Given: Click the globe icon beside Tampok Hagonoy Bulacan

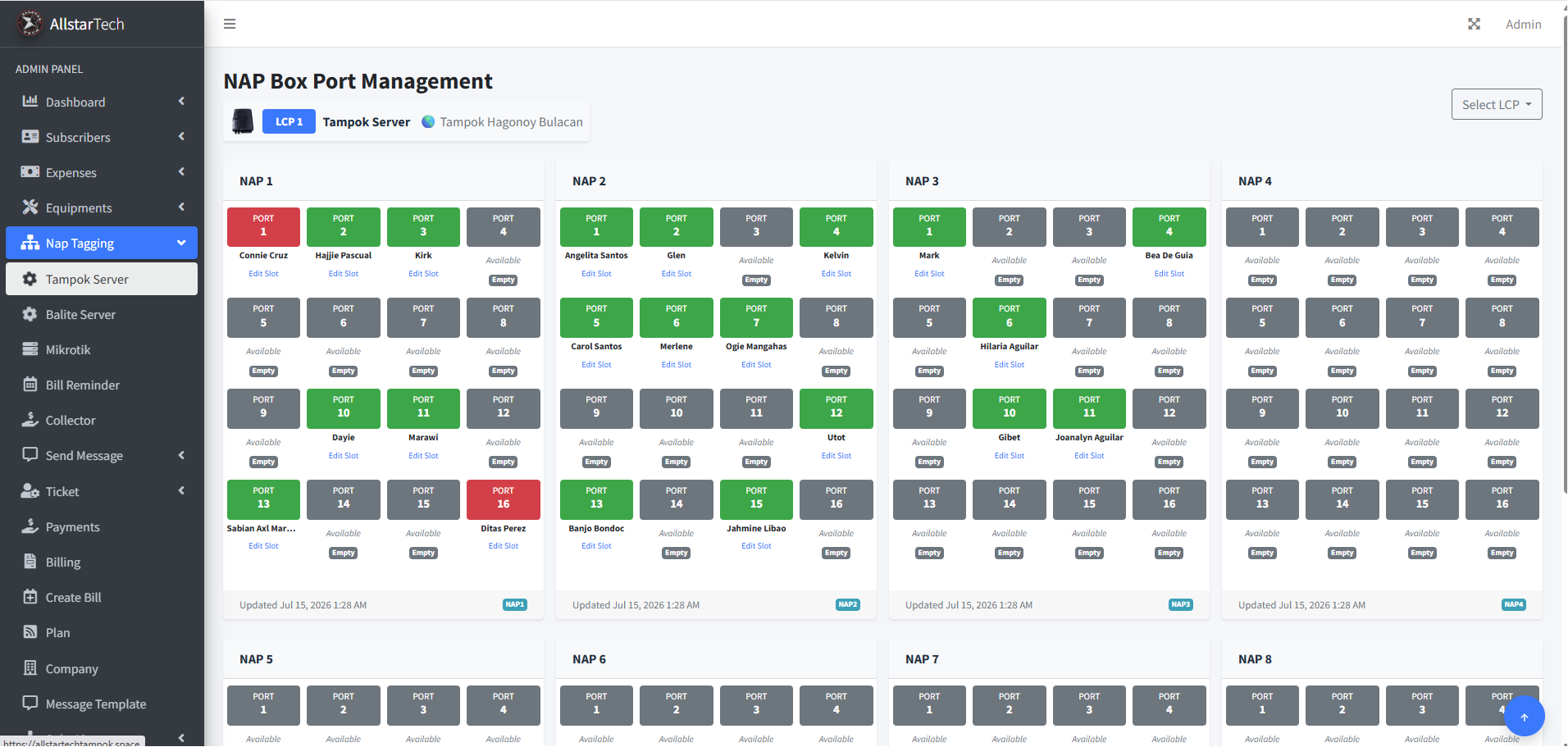Looking at the screenshot, I should (428, 121).
